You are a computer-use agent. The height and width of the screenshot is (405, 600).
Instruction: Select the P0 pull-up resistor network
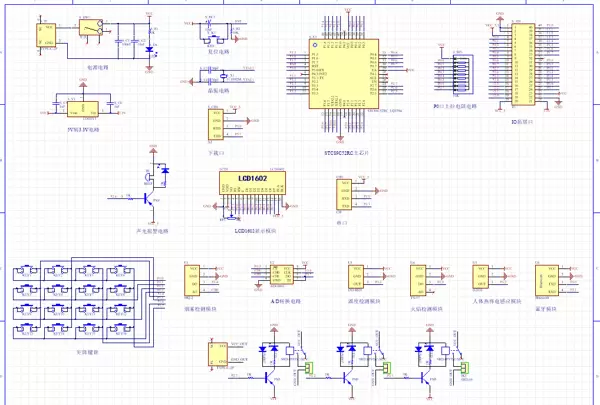459,74
